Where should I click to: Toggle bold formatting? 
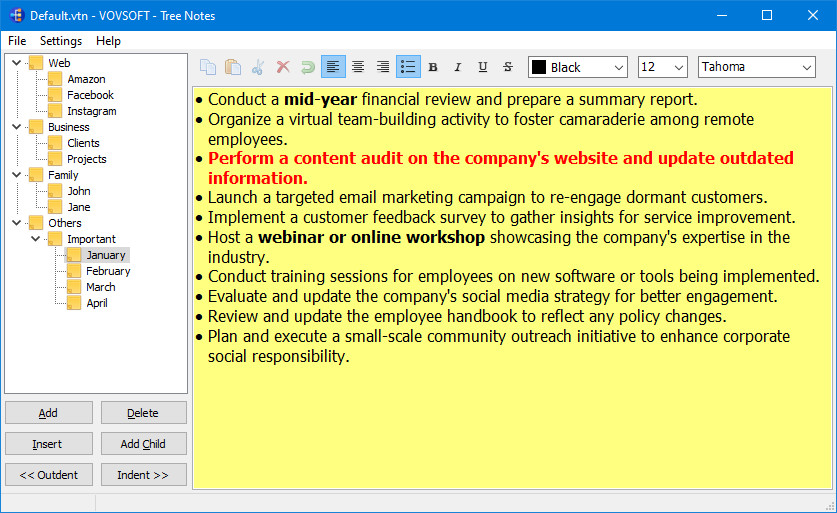[433, 67]
